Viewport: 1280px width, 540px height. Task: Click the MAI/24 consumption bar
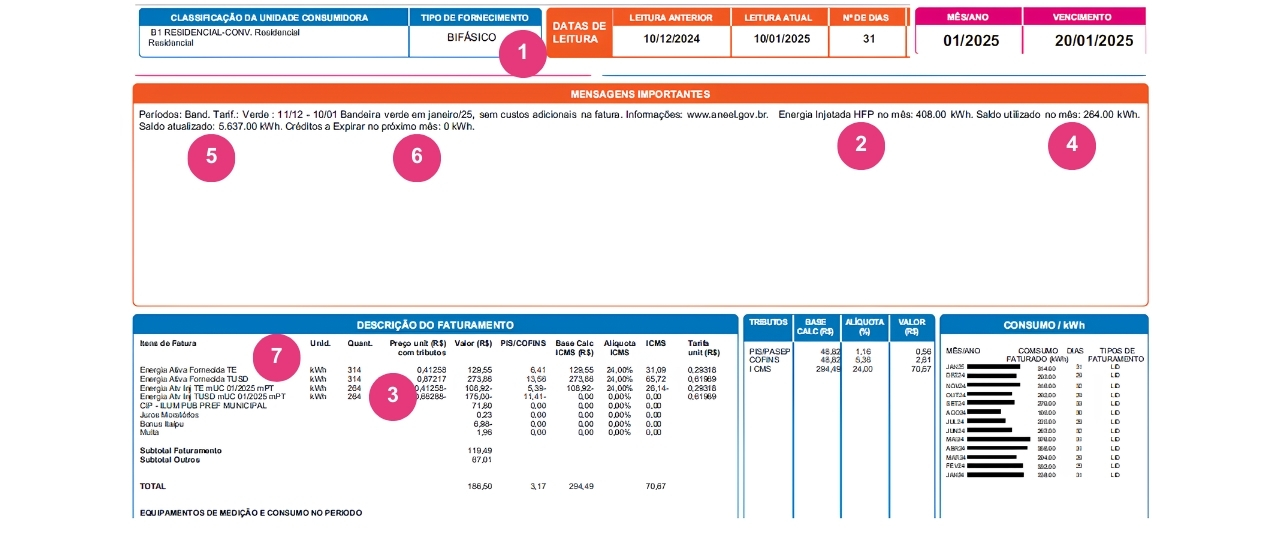(x=999, y=439)
